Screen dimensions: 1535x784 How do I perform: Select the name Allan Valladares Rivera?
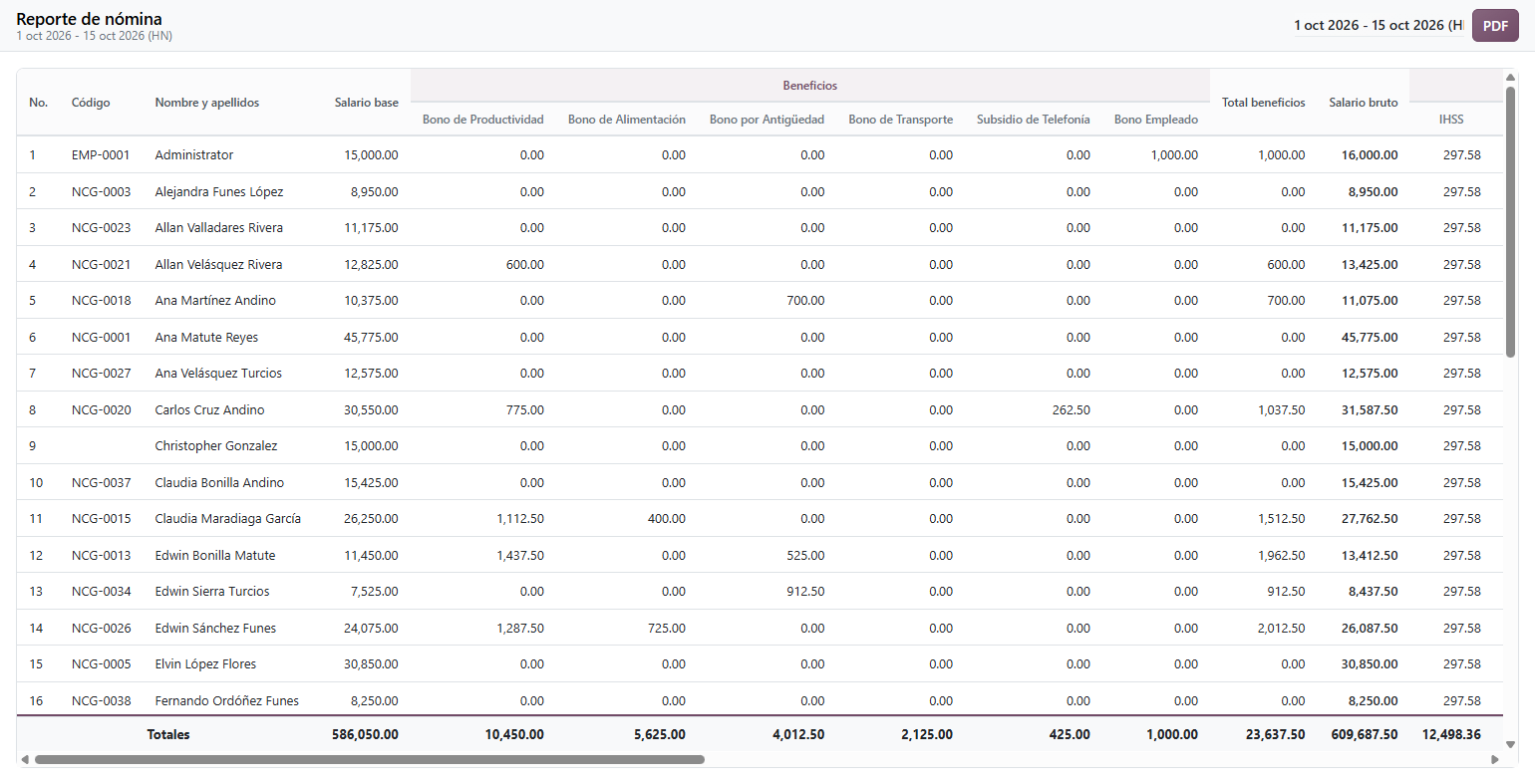[218, 228]
